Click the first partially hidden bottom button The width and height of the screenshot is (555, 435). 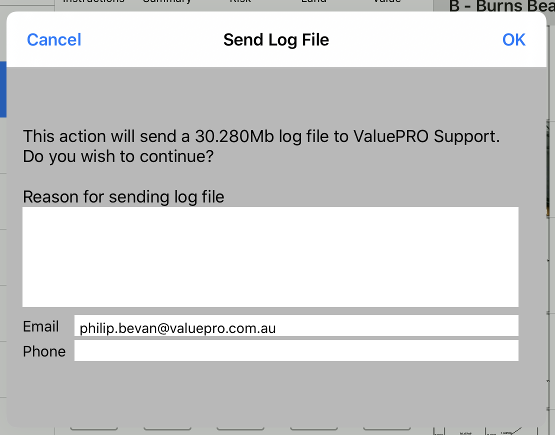94,428
